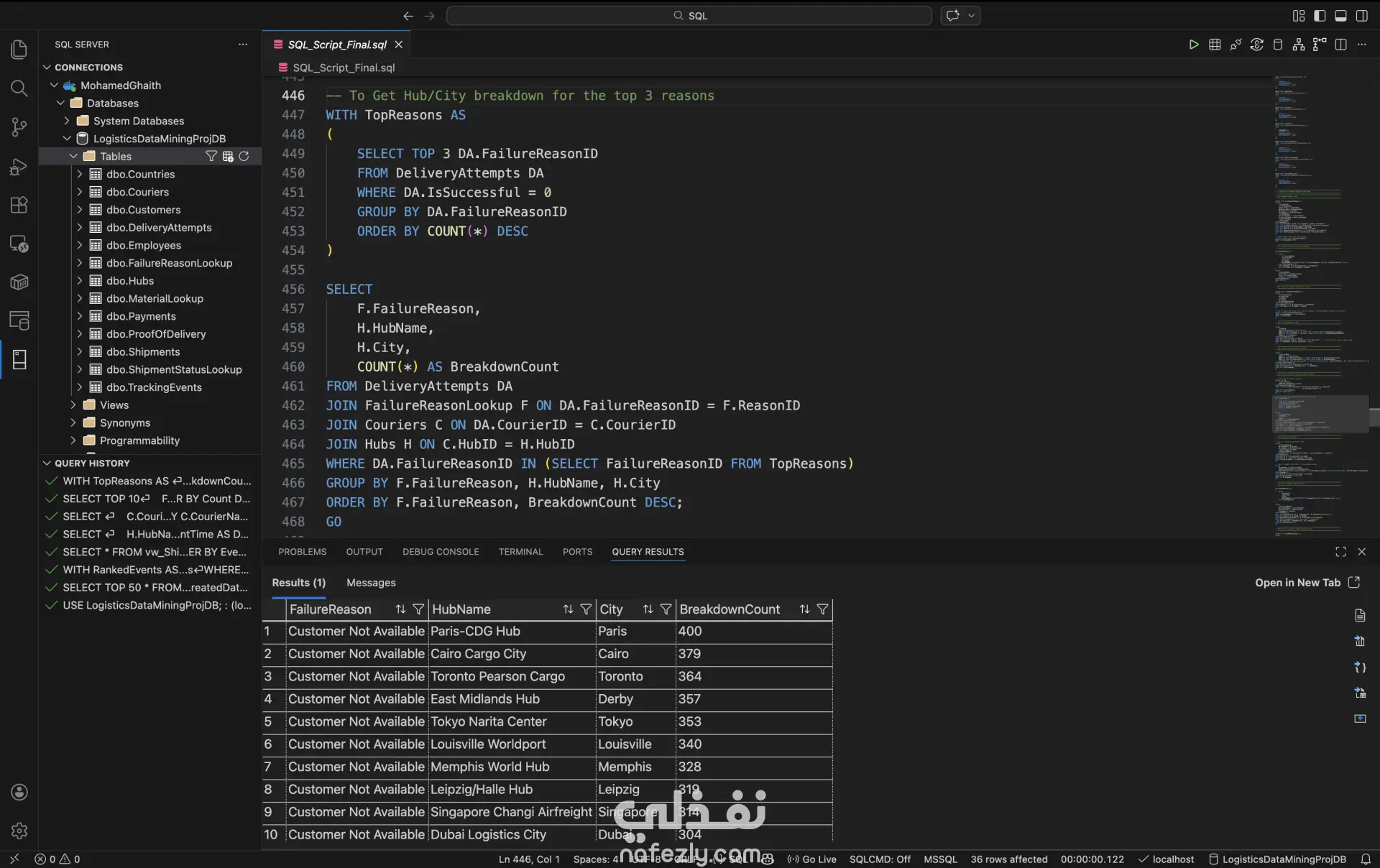Image resolution: width=1380 pixels, height=868 pixels.
Task: Filter the Tables node
Action: coord(211,156)
